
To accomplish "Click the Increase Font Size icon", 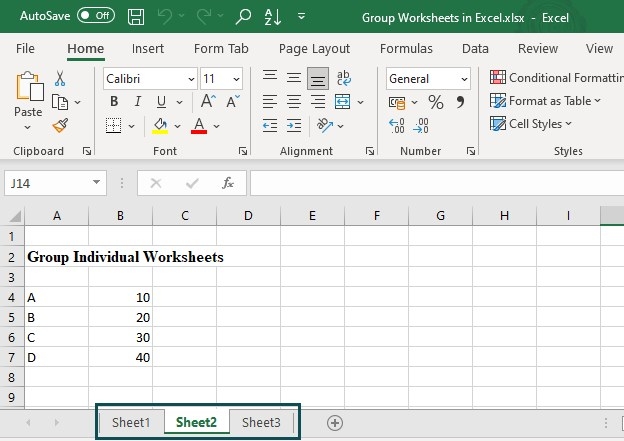I will 208,102.
